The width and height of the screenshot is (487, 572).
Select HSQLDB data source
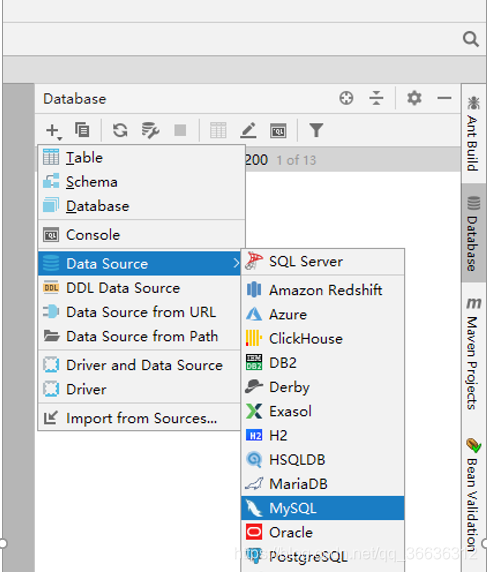(x=323, y=460)
